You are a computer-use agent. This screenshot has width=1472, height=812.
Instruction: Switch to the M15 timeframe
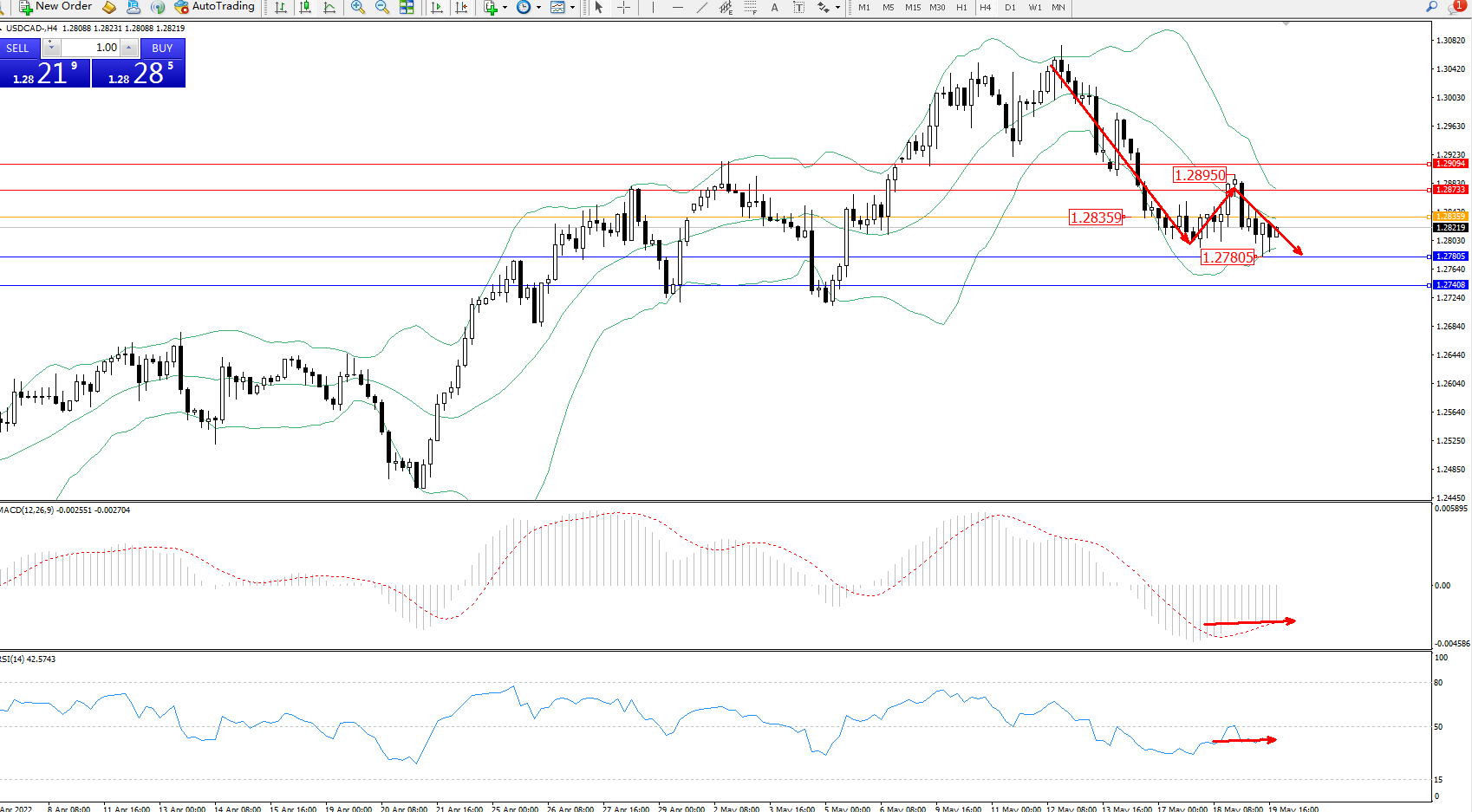pos(913,7)
